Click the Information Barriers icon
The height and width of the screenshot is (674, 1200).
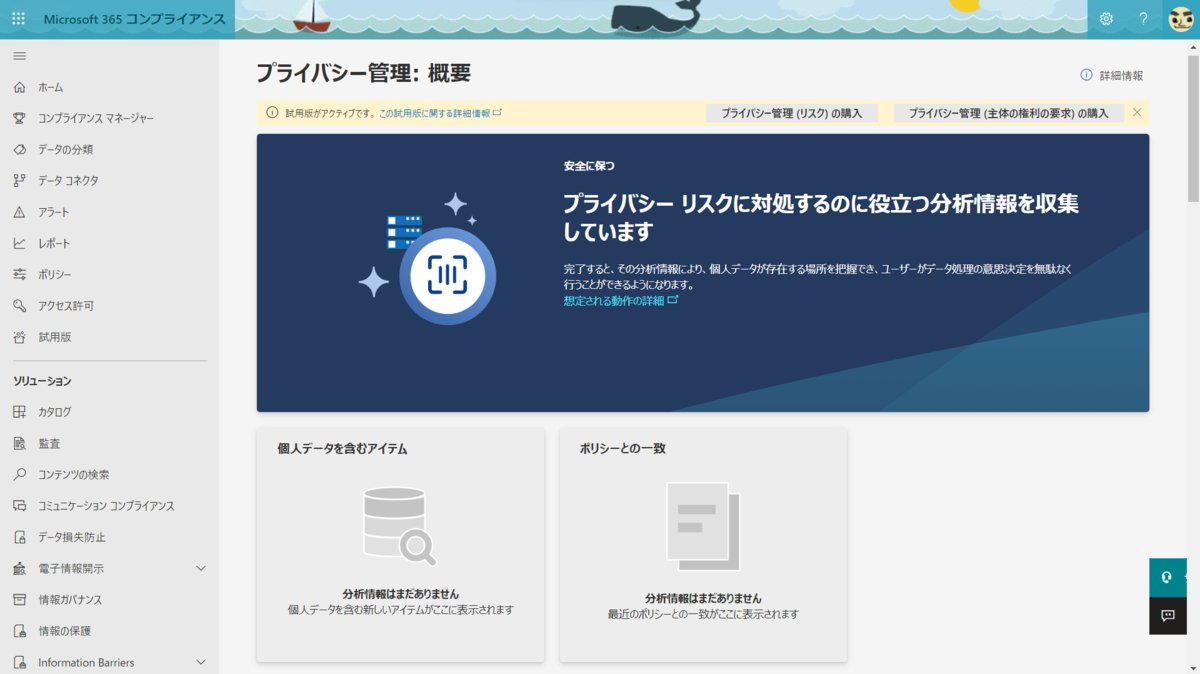[19, 662]
